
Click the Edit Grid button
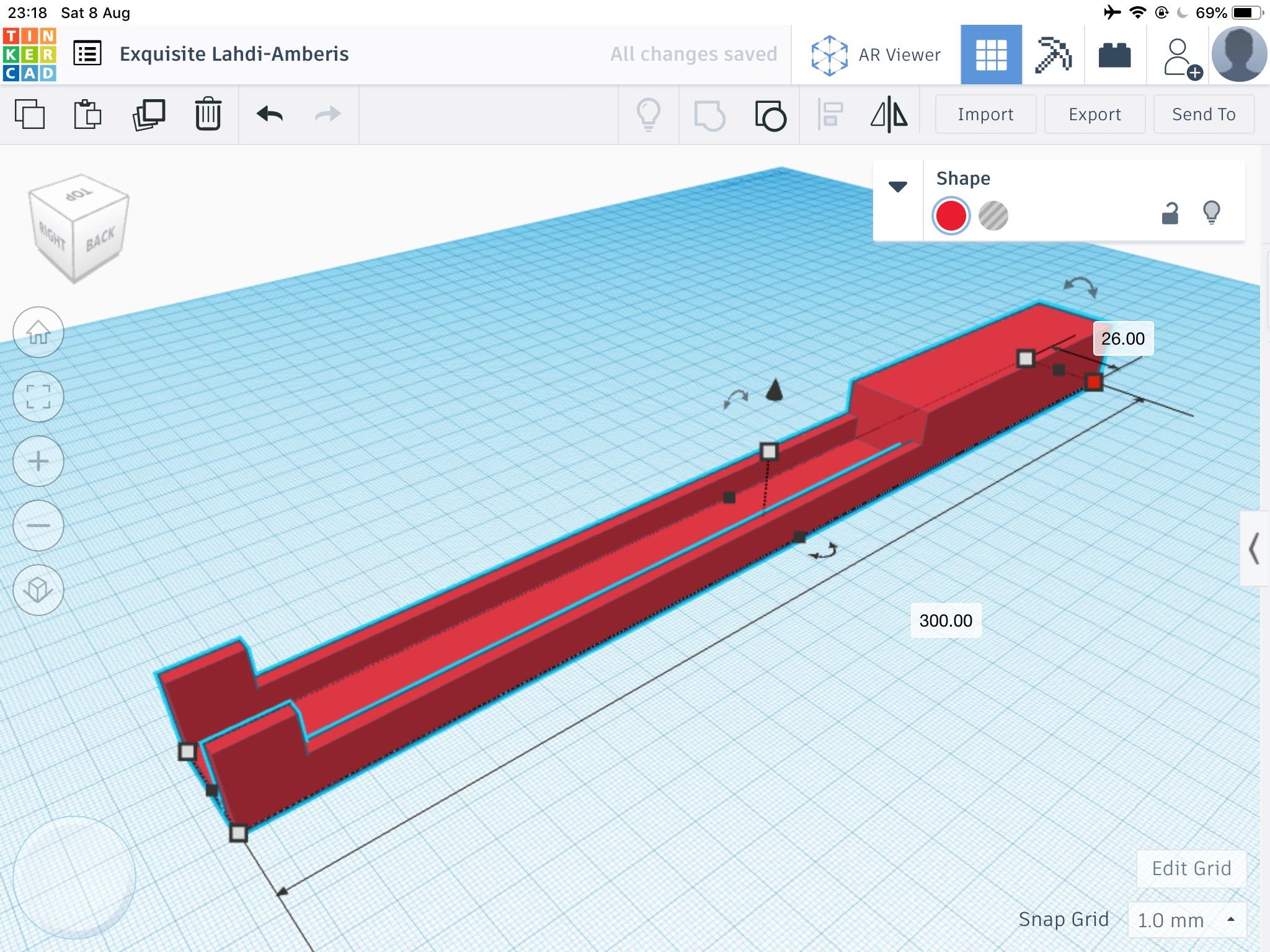click(1191, 868)
